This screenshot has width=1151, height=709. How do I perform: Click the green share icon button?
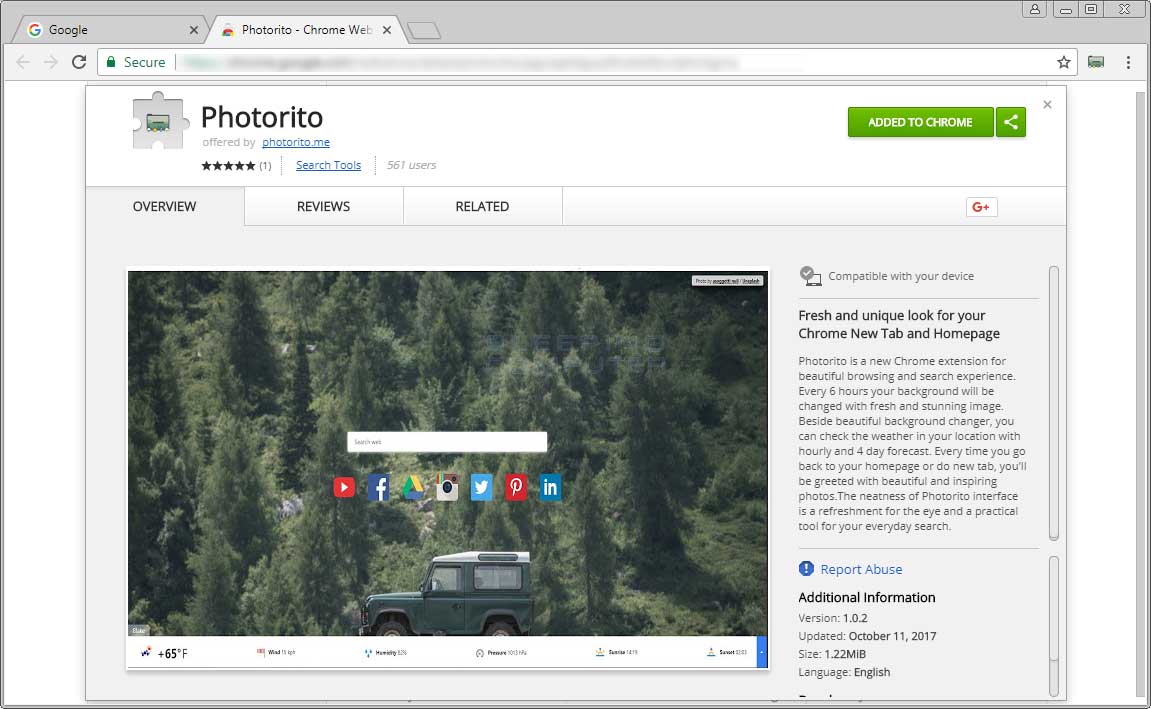pos(1011,122)
